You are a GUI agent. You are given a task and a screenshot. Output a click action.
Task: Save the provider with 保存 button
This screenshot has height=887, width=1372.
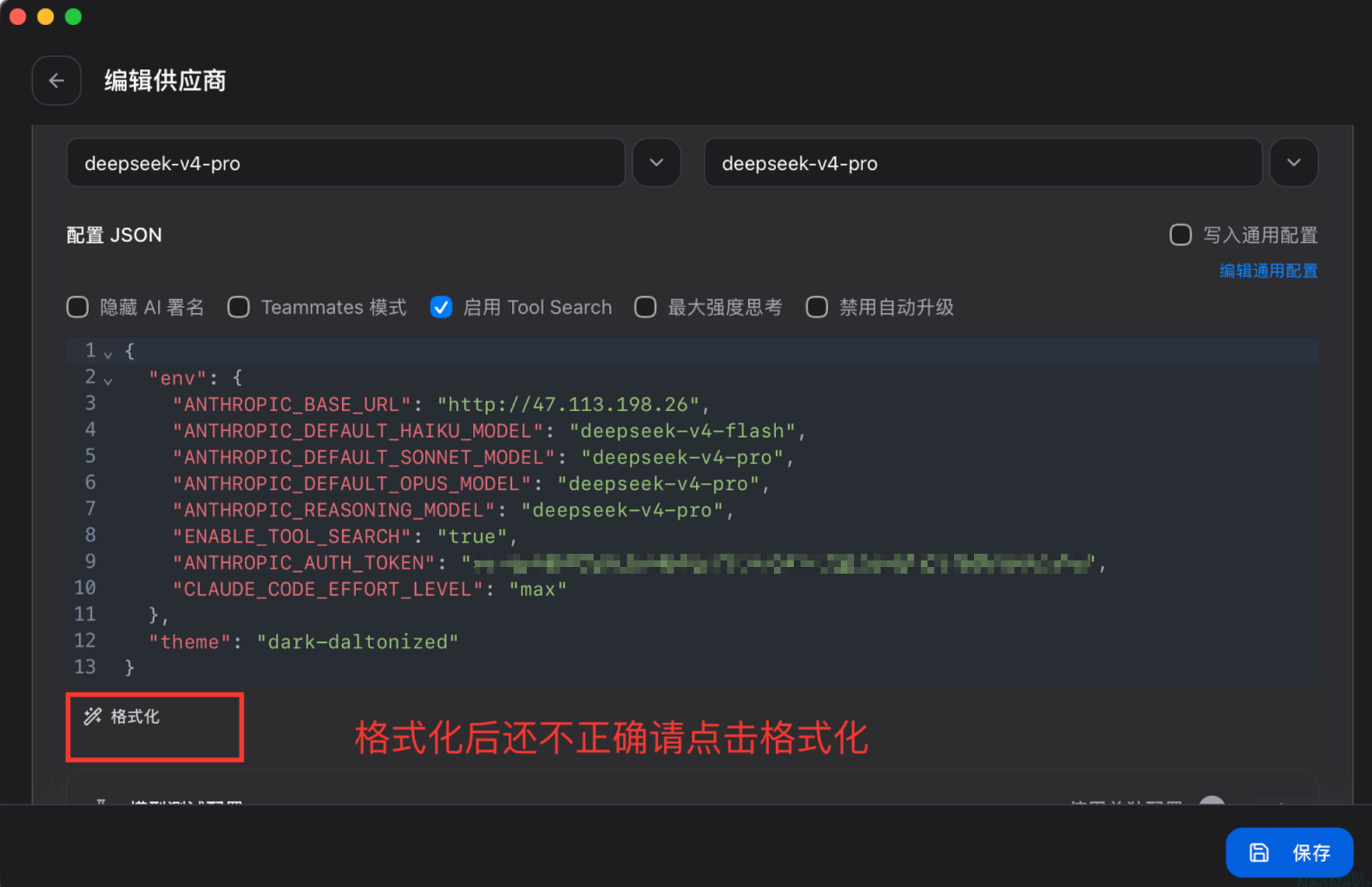click(x=1289, y=852)
